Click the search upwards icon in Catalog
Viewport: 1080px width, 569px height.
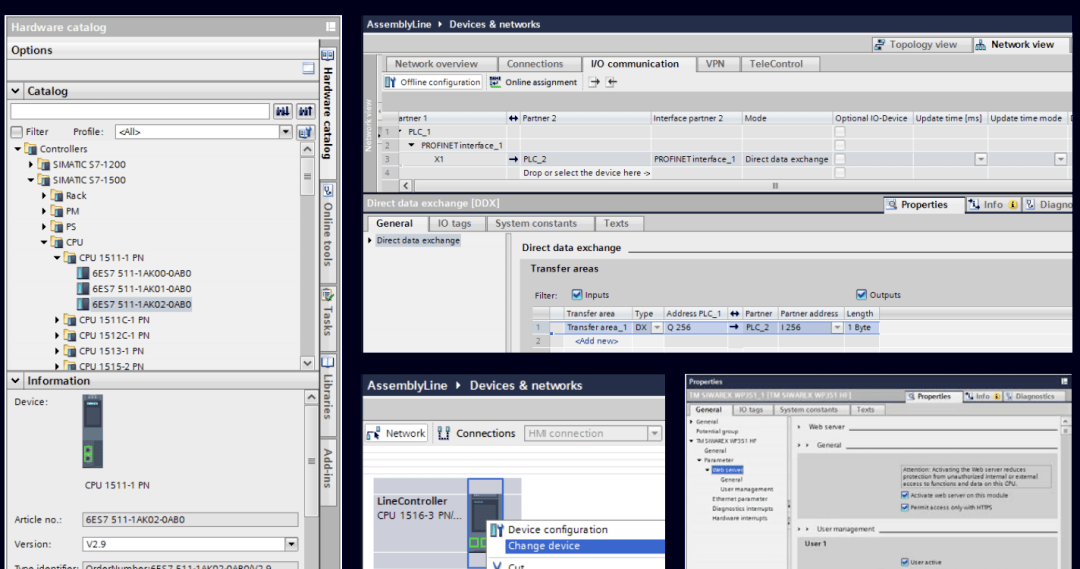click(305, 111)
